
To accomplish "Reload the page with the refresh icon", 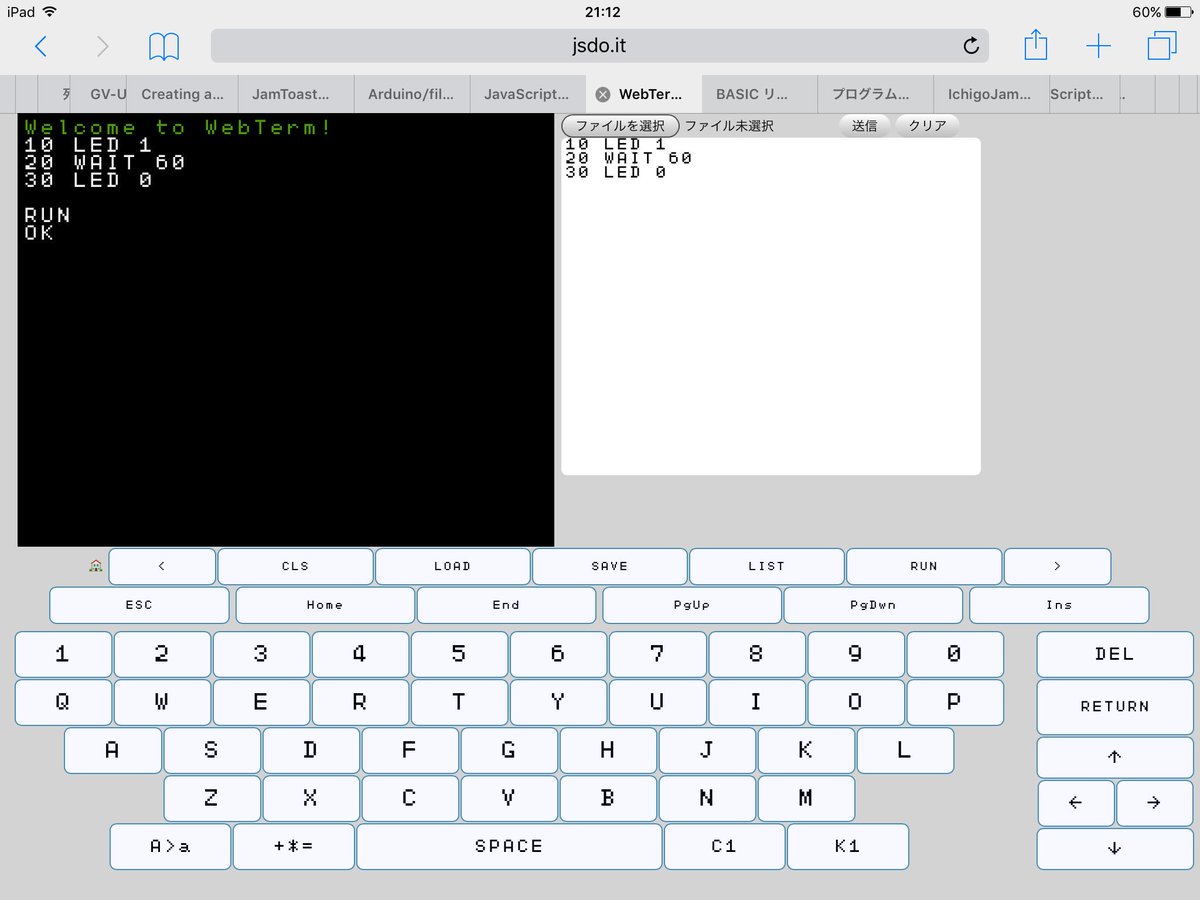I will (x=970, y=46).
